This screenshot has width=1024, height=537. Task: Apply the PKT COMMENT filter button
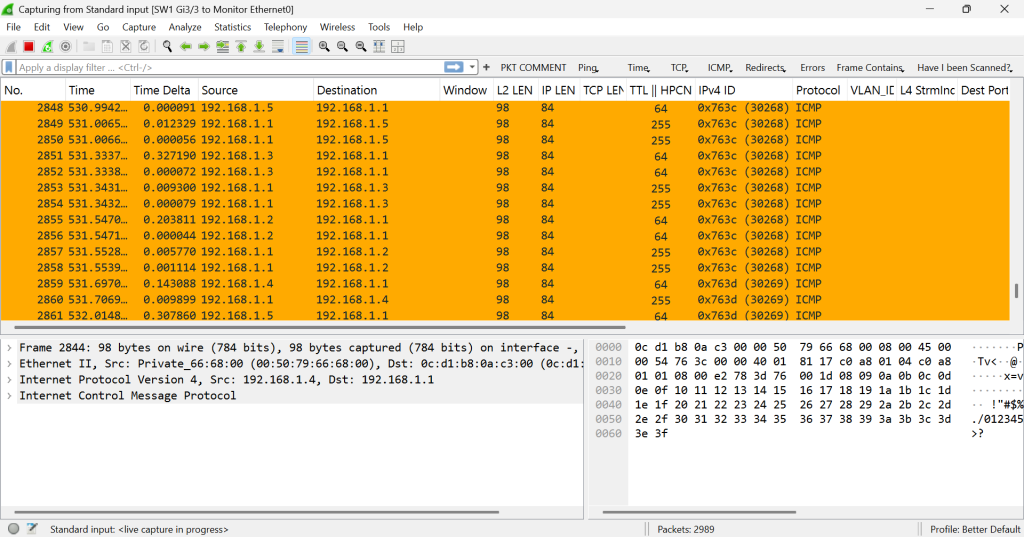pos(533,68)
